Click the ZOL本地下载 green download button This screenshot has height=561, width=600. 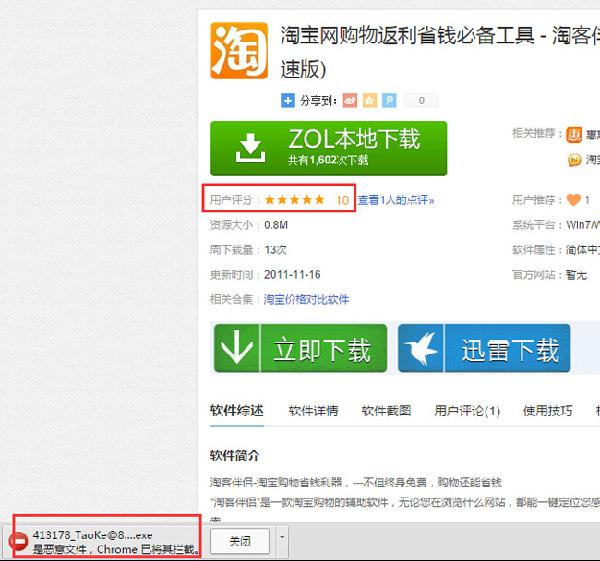328,148
